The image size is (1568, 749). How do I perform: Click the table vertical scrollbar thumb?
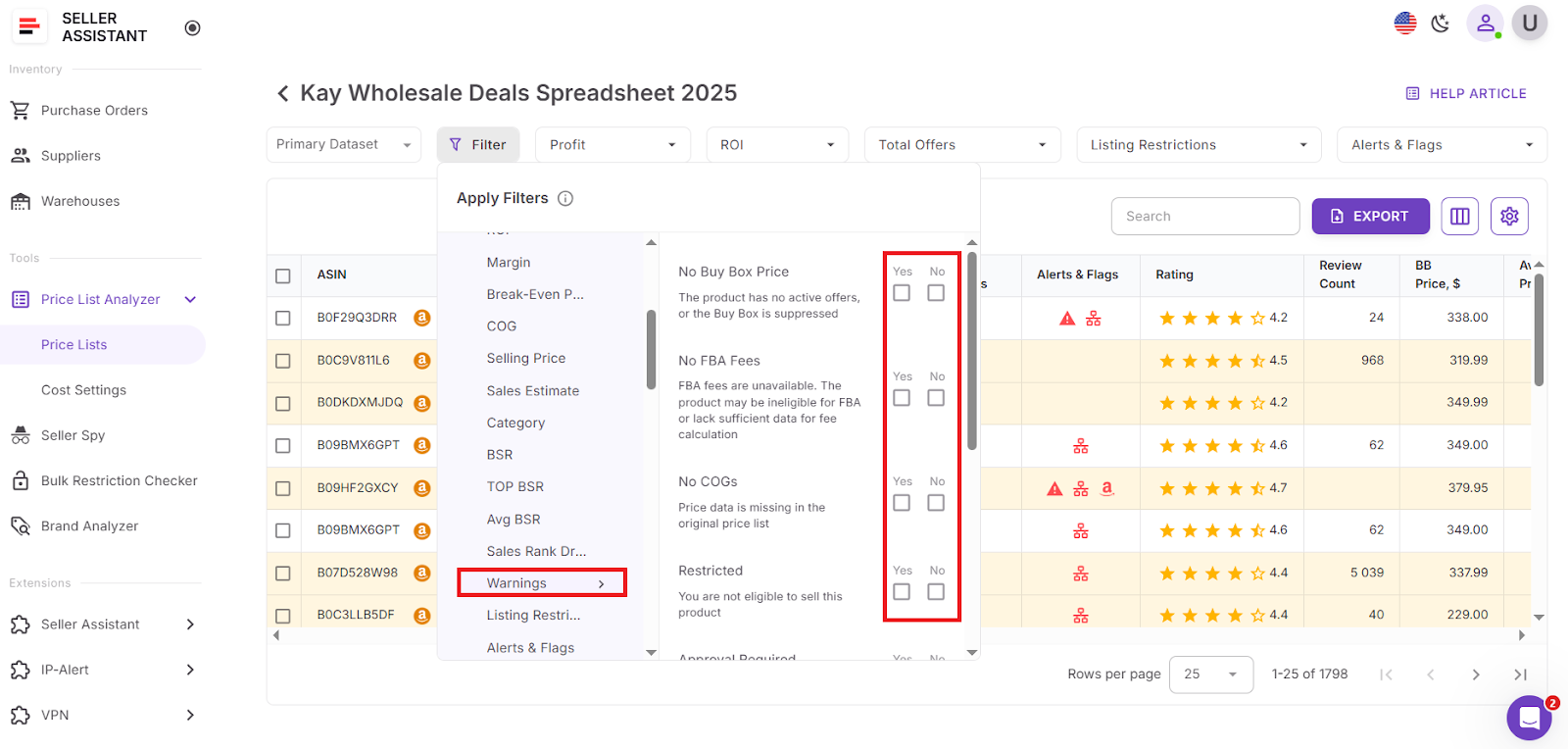coord(1539,329)
